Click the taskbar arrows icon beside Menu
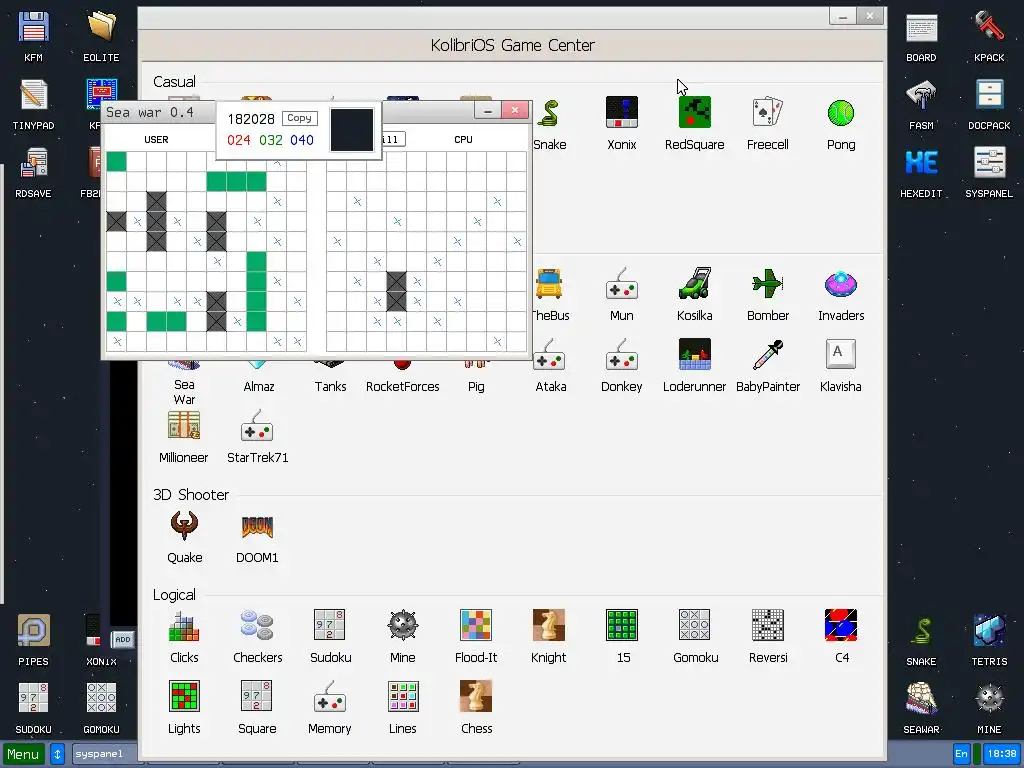 pos(57,754)
